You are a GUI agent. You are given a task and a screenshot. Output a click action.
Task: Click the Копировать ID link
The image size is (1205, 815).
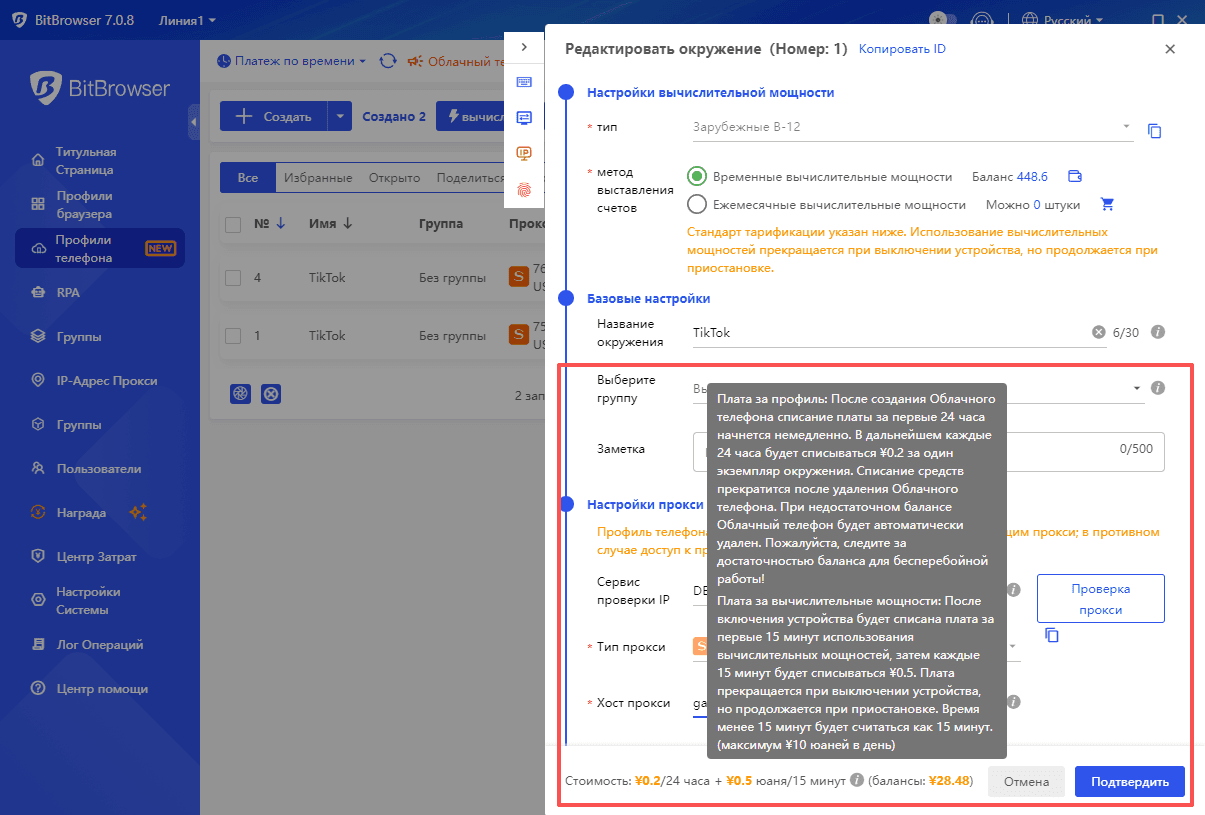(x=902, y=49)
